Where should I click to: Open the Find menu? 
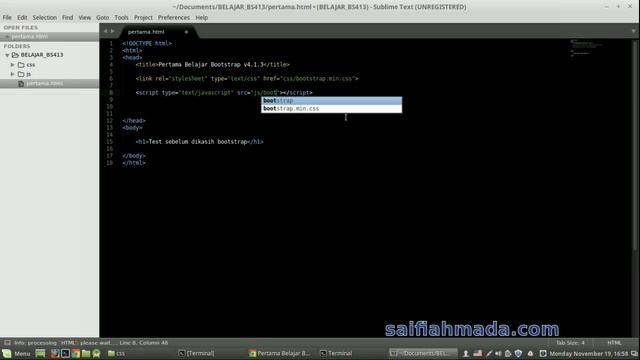point(67,18)
